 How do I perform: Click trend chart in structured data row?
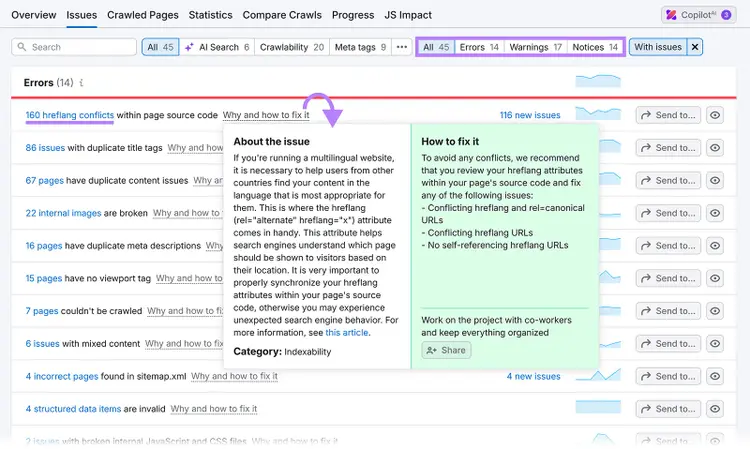click(x=598, y=407)
